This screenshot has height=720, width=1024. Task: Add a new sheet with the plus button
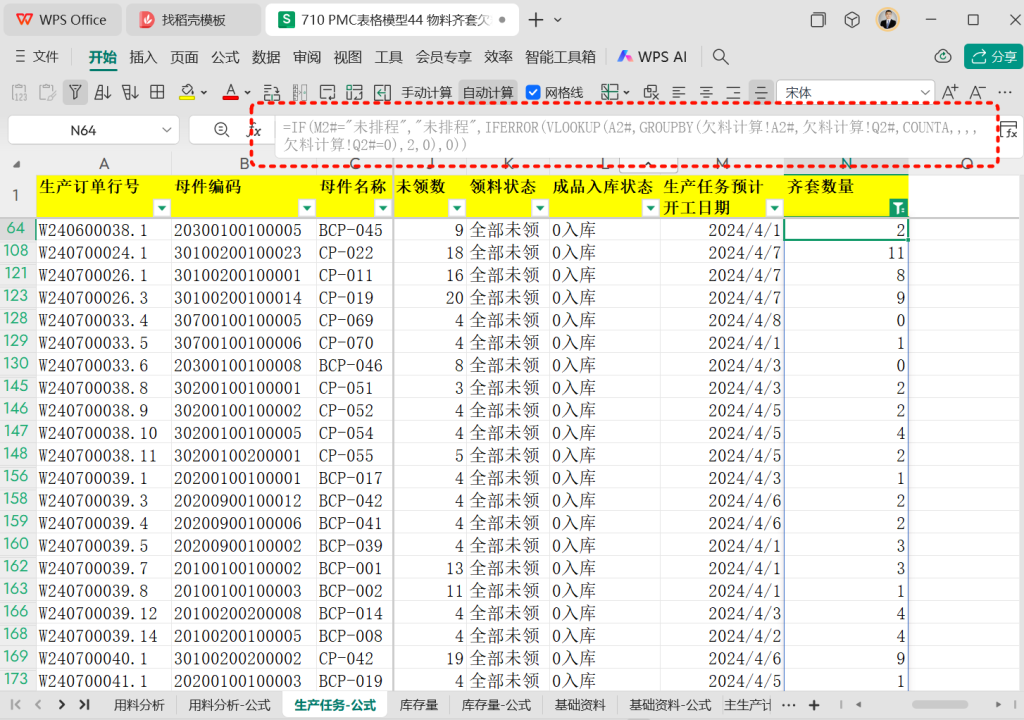(x=814, y=705)
